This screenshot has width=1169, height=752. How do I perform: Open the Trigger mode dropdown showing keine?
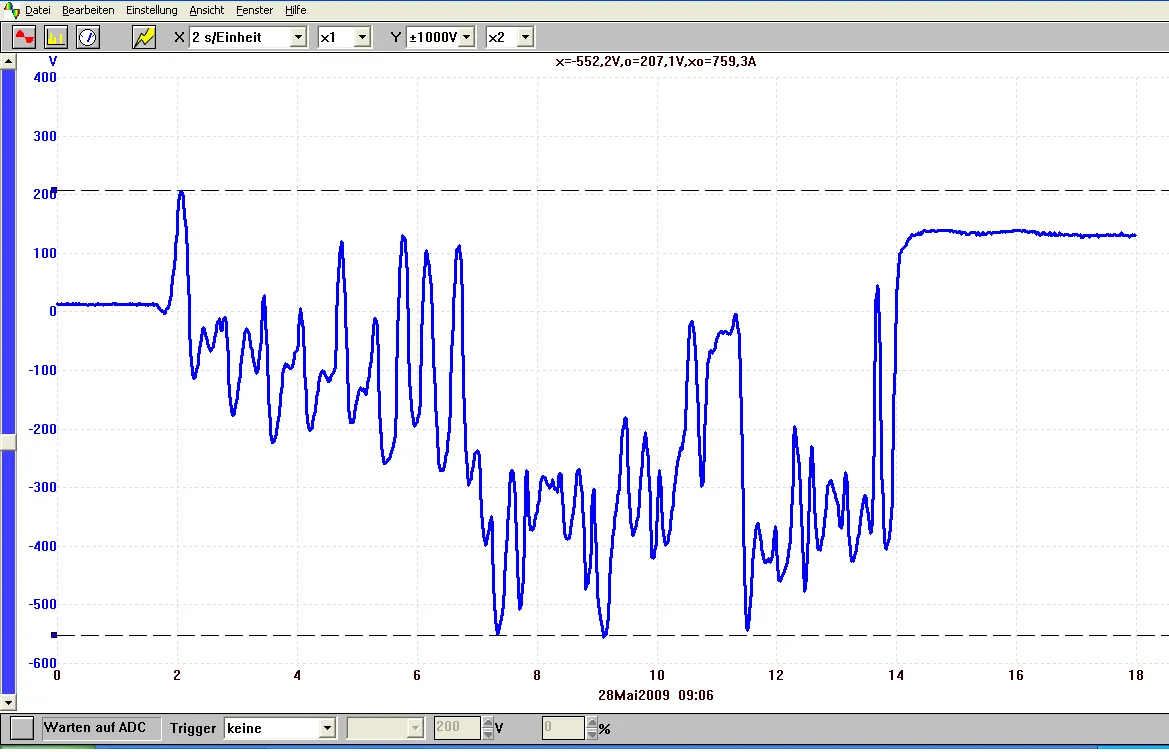[327, 729]
